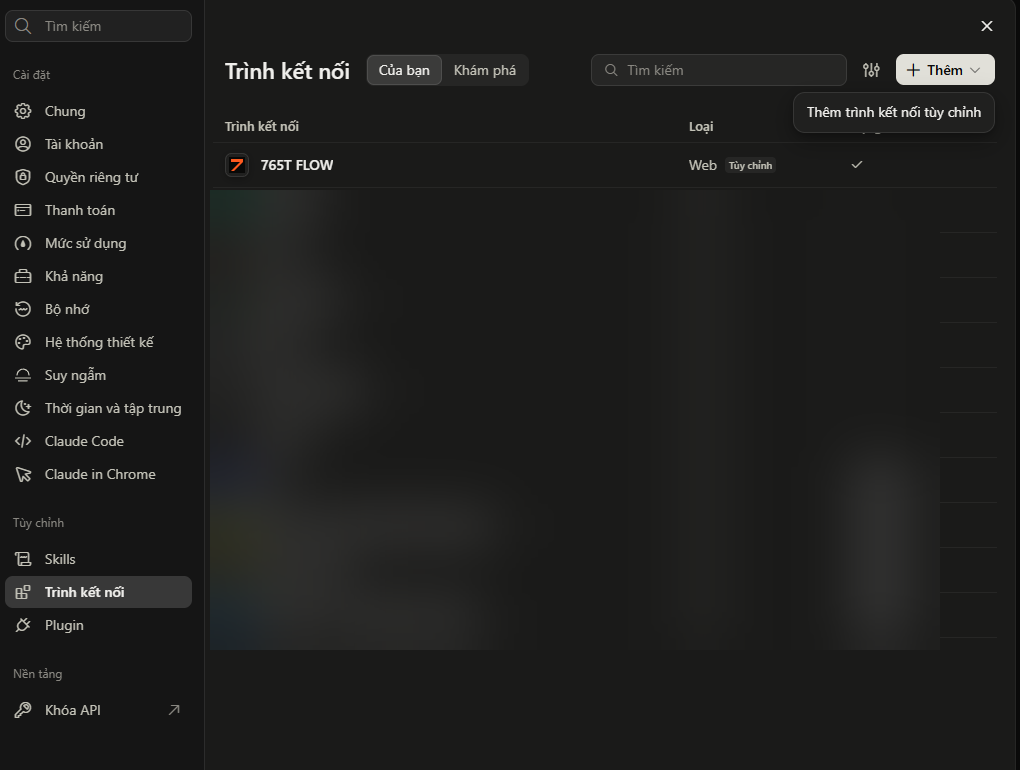This screenshot has height=770, width=1020.
Task: Click the Trình kết nối column header
Action: pyautogui.click(x=262, y=126)
